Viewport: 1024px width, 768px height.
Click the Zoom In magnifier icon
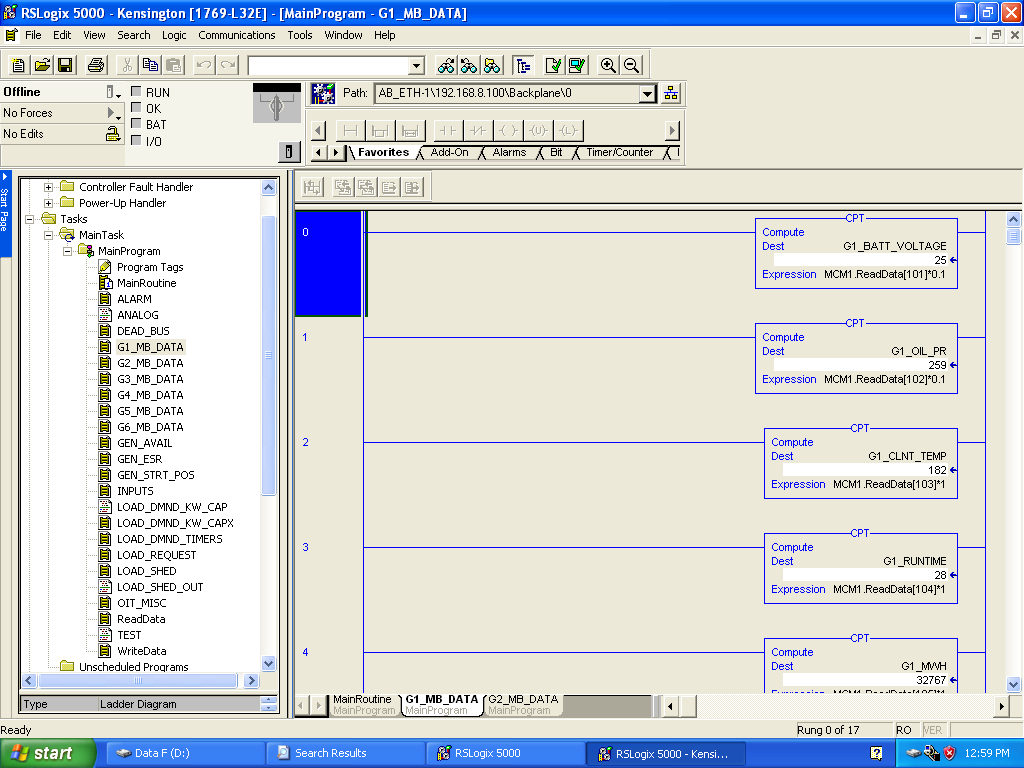coord(608,65)
